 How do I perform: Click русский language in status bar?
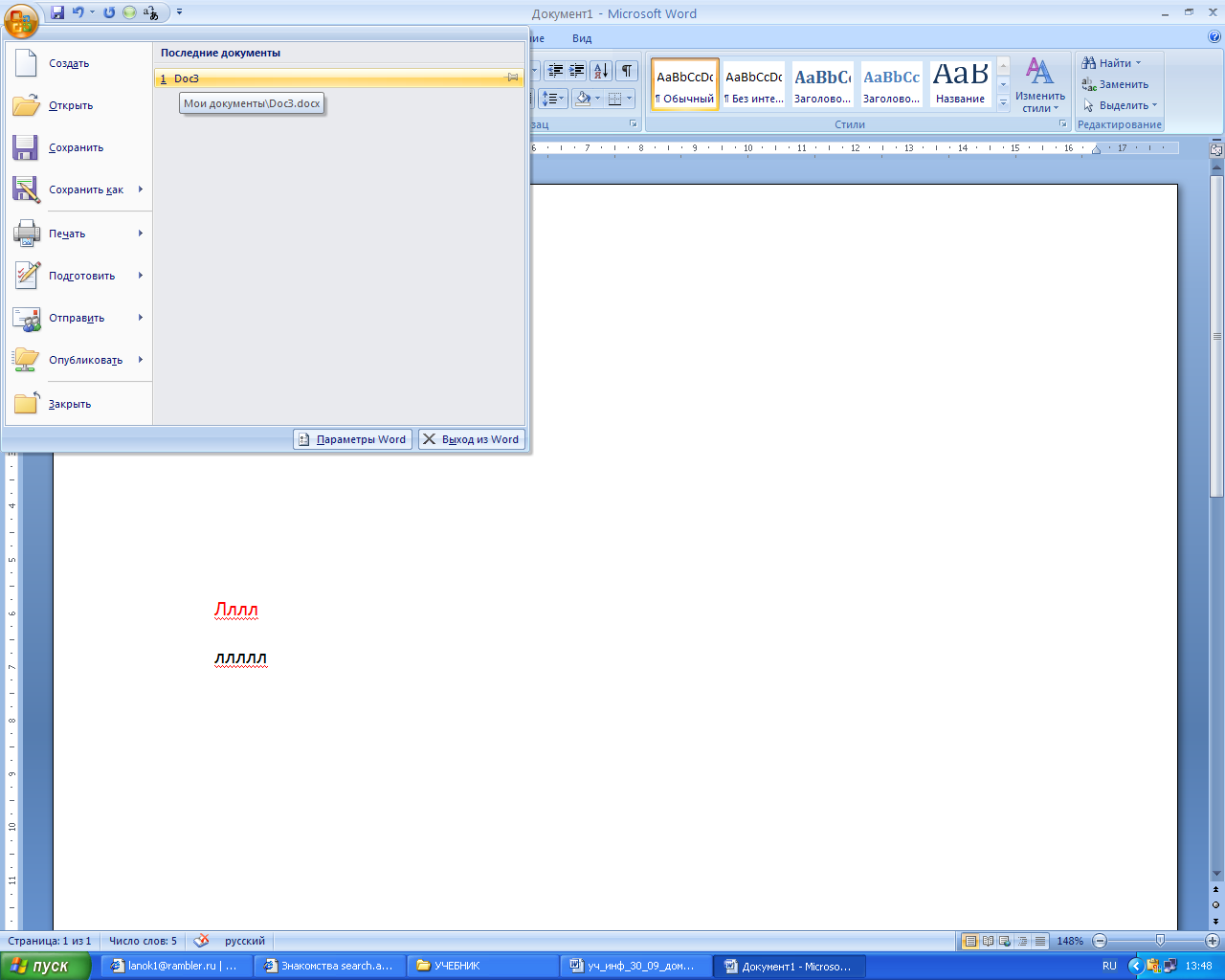coord(245,941)
